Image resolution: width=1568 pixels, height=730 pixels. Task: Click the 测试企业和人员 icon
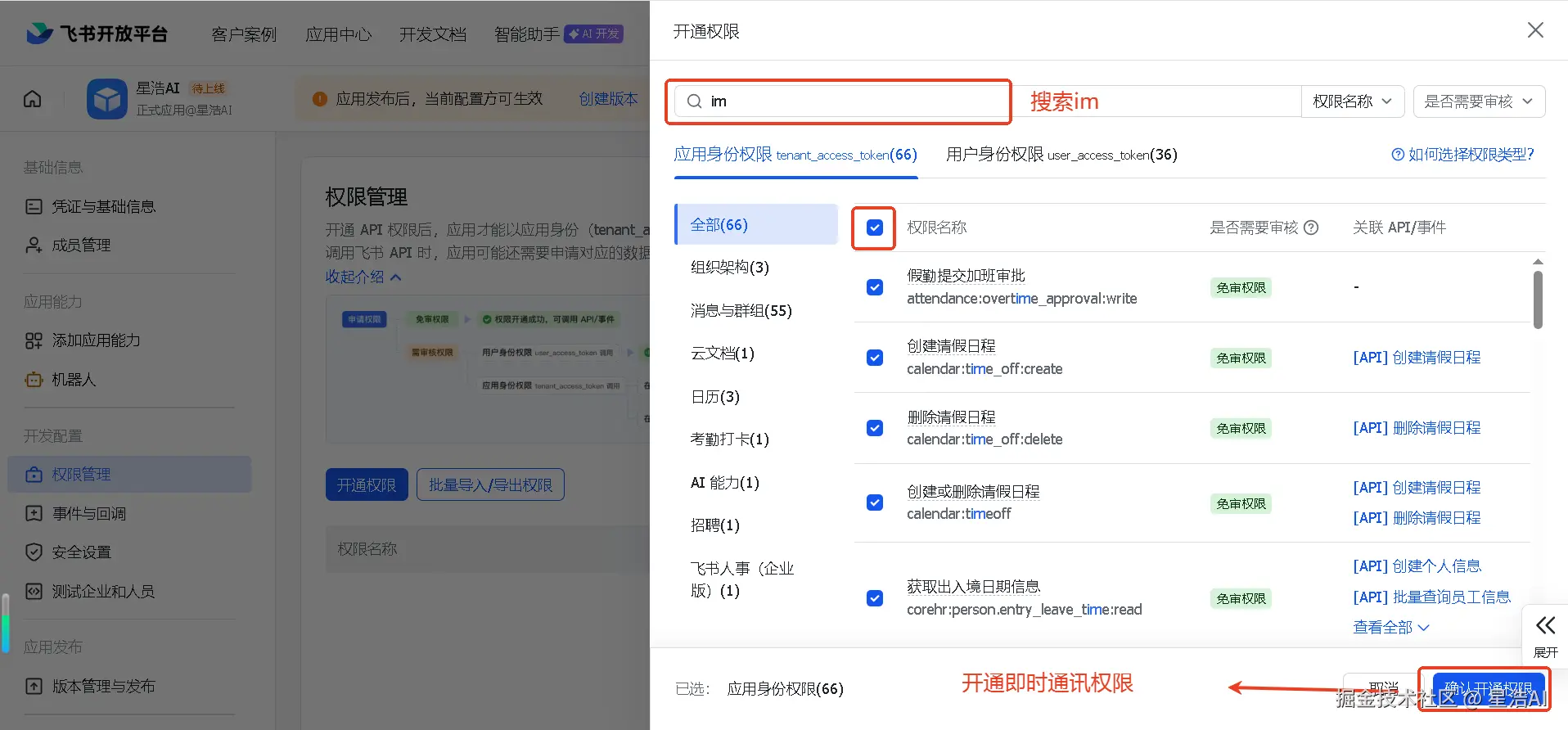tap(34, 591)
